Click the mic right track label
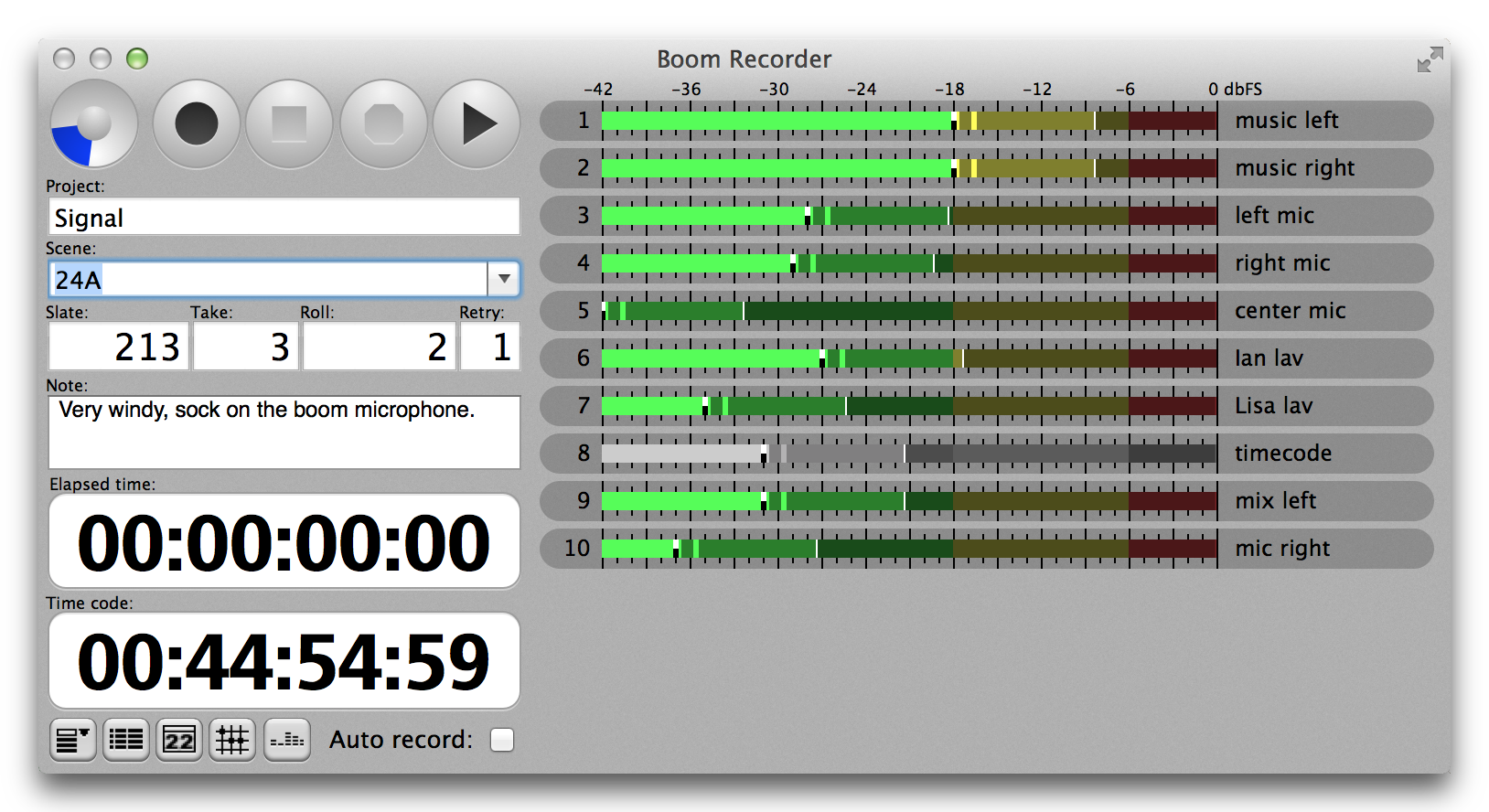Screen dimensions: 1489x812 (x=1283, y=549)
